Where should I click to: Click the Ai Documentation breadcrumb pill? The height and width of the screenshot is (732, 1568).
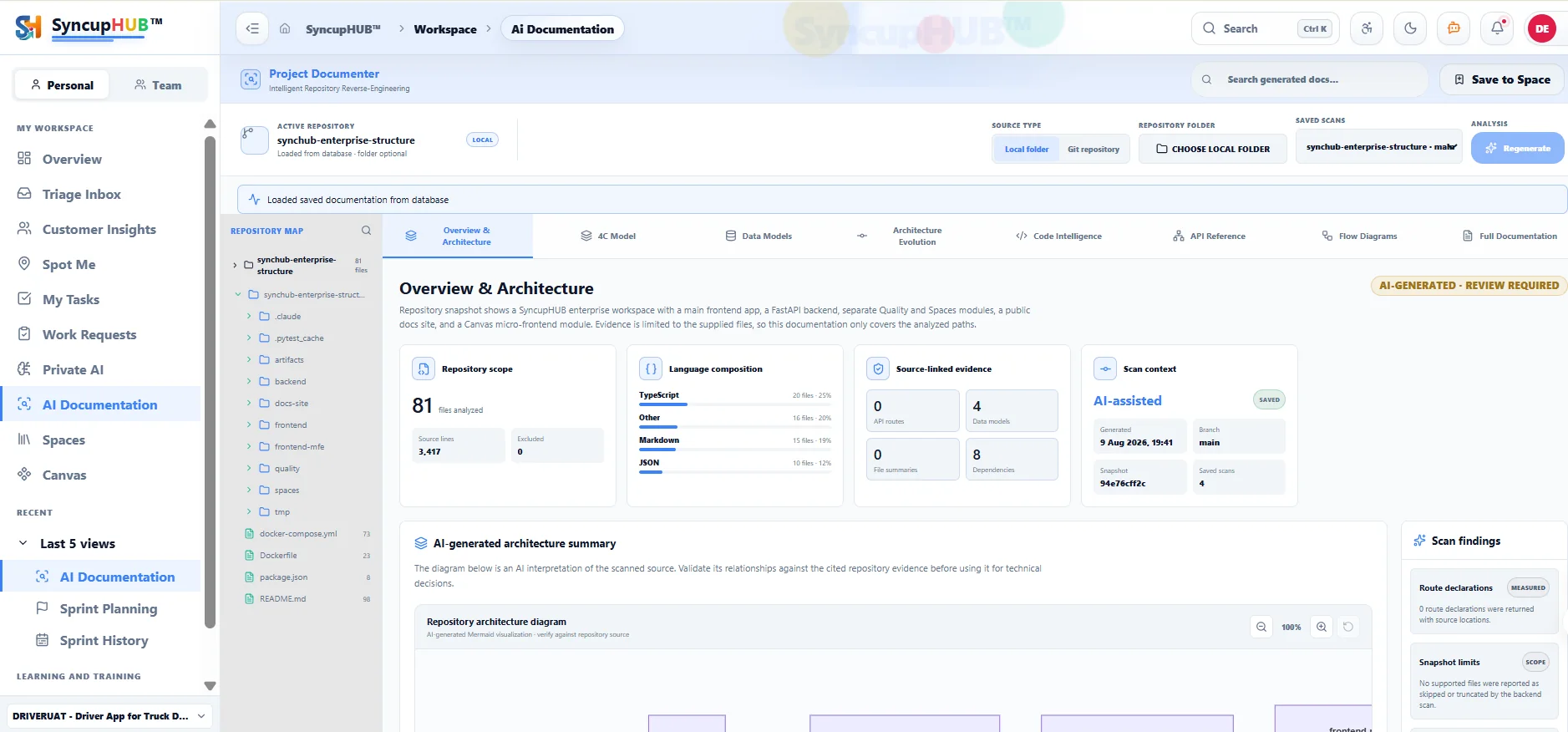coord(562,28)
